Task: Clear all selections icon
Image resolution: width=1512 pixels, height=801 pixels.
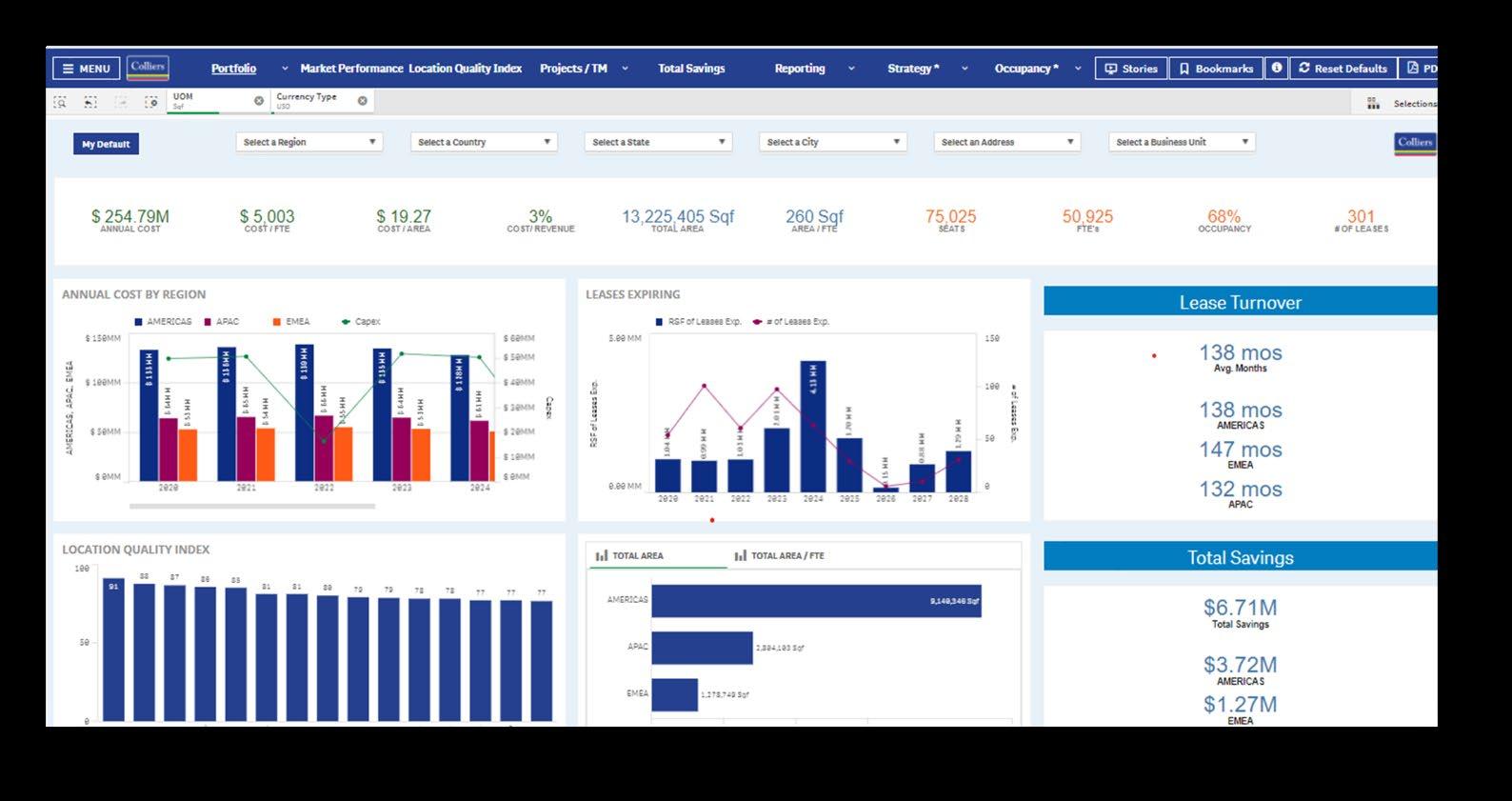Action: pyautogui.click(x=150, y=101)
